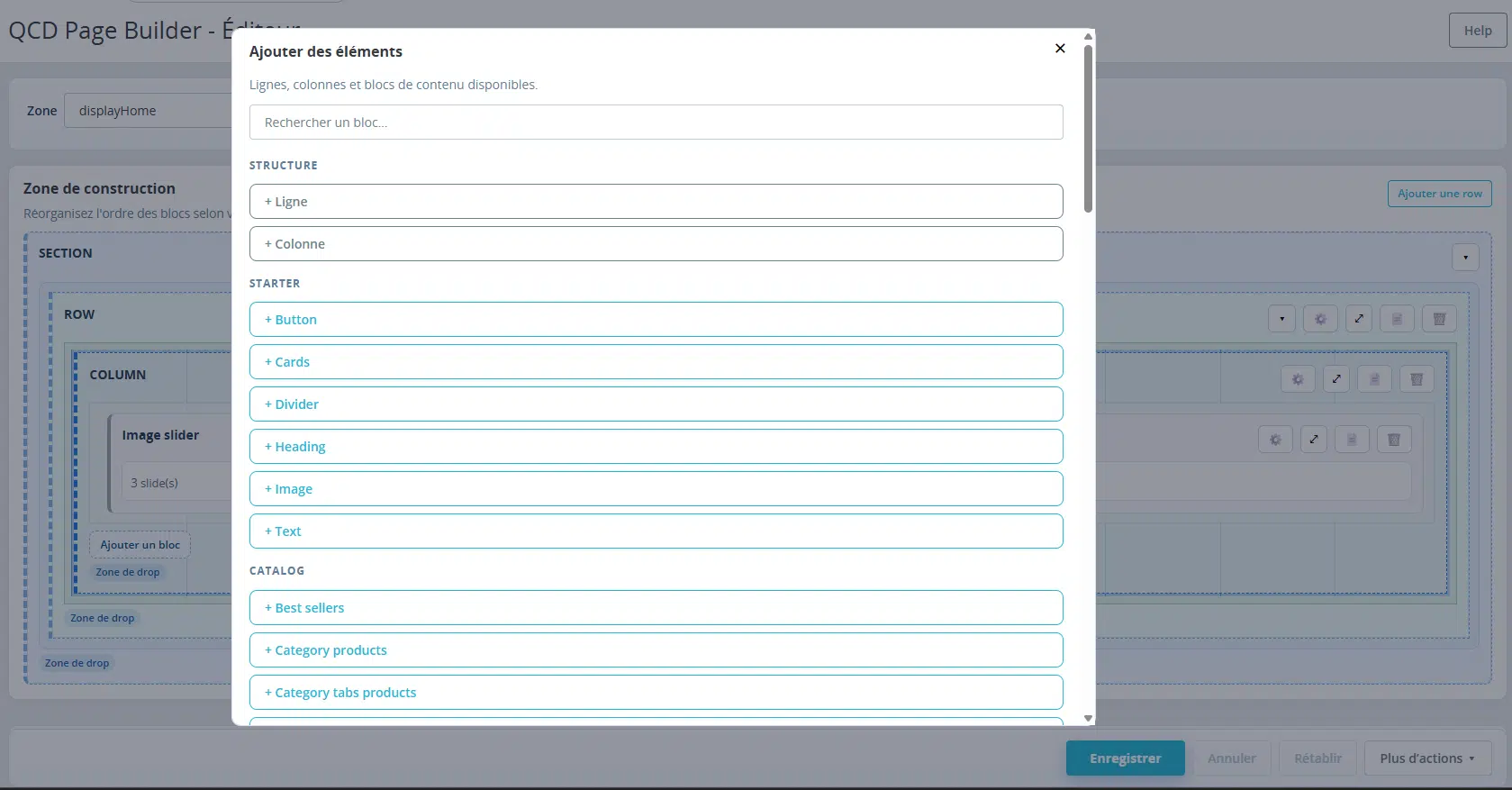Click the COLUMN resize arrows icon

pos(1336,379)
